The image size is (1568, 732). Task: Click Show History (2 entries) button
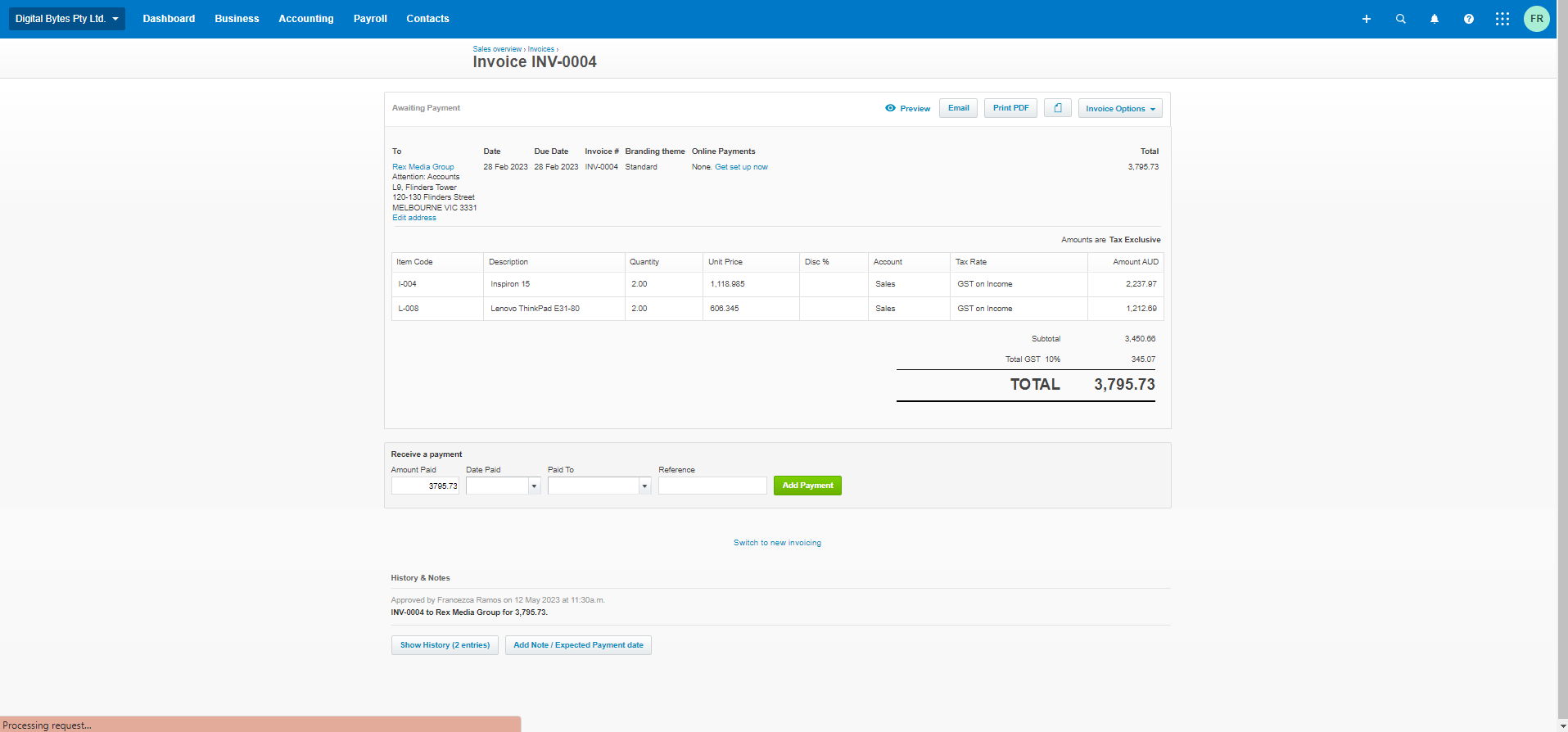[x=445, y=645]
